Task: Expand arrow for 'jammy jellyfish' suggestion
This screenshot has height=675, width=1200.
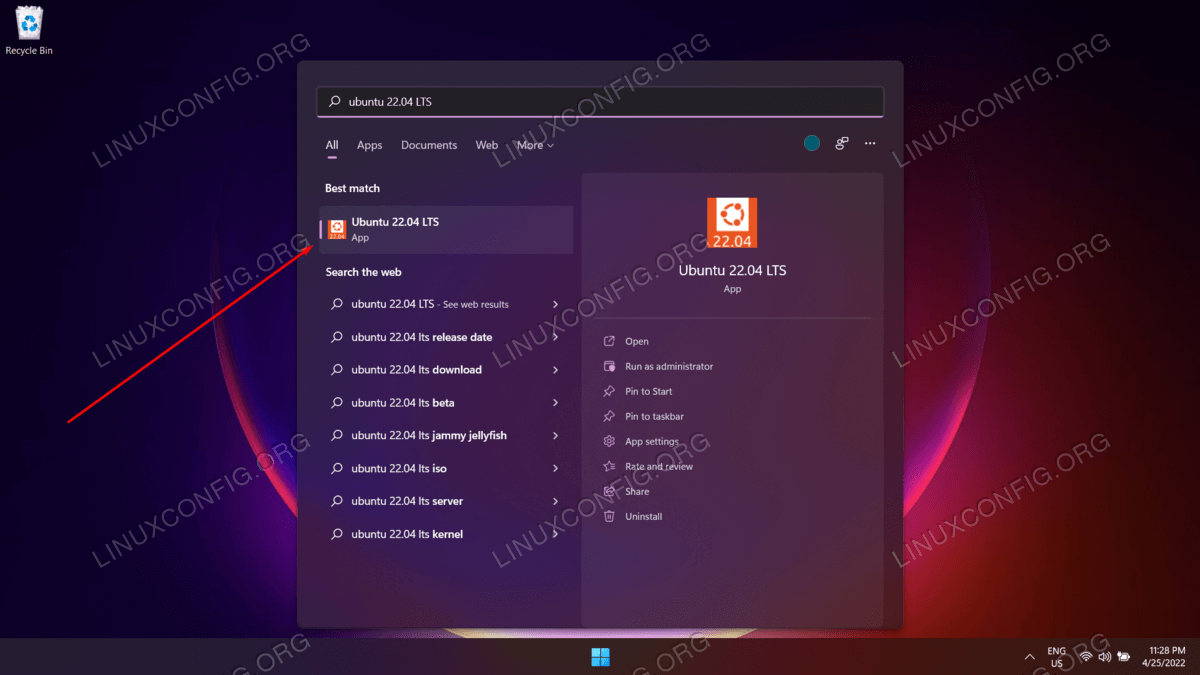Action: (556, 435)
